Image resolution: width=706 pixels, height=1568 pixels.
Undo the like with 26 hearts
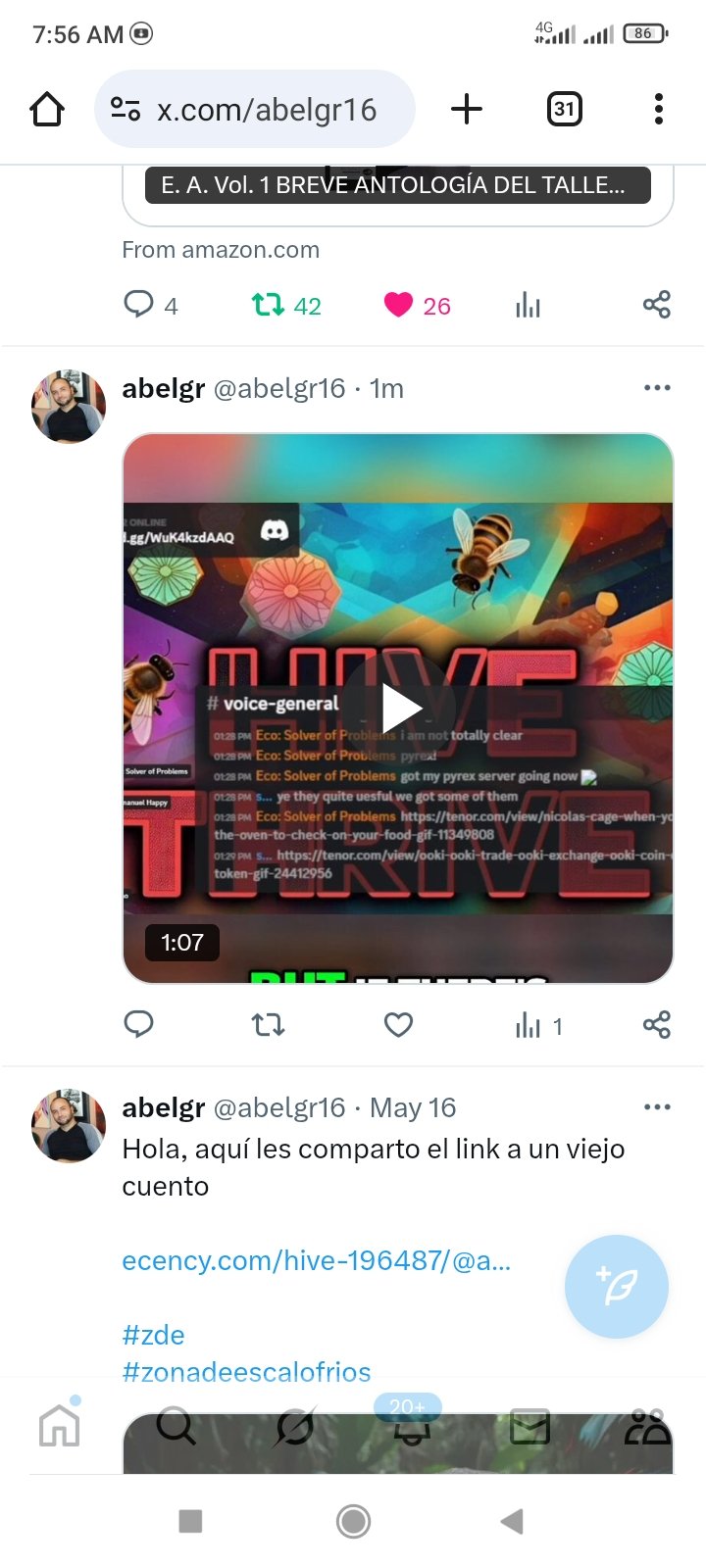point(417,306)
